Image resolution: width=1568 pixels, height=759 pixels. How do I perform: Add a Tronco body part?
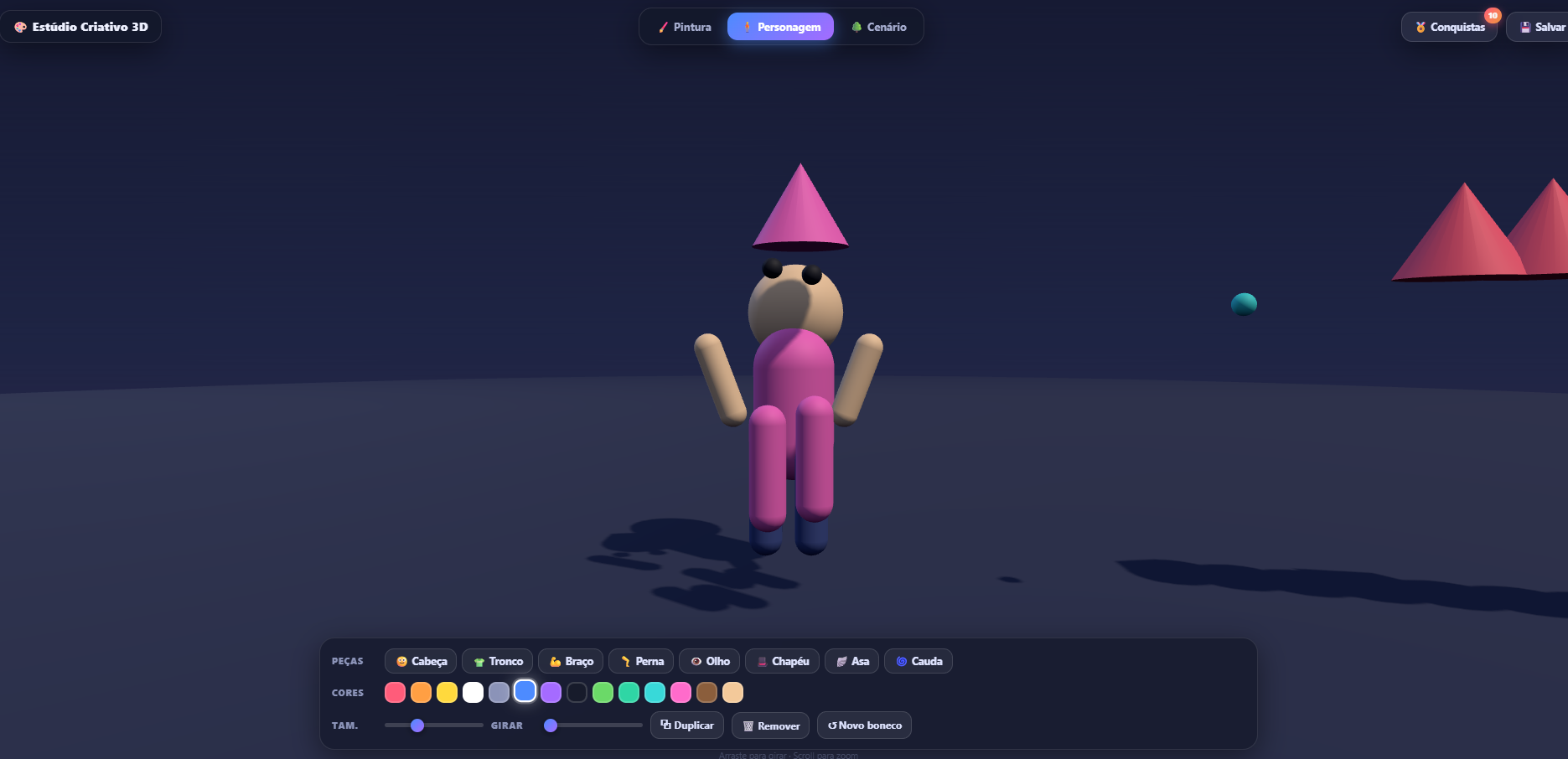(498, 661)
